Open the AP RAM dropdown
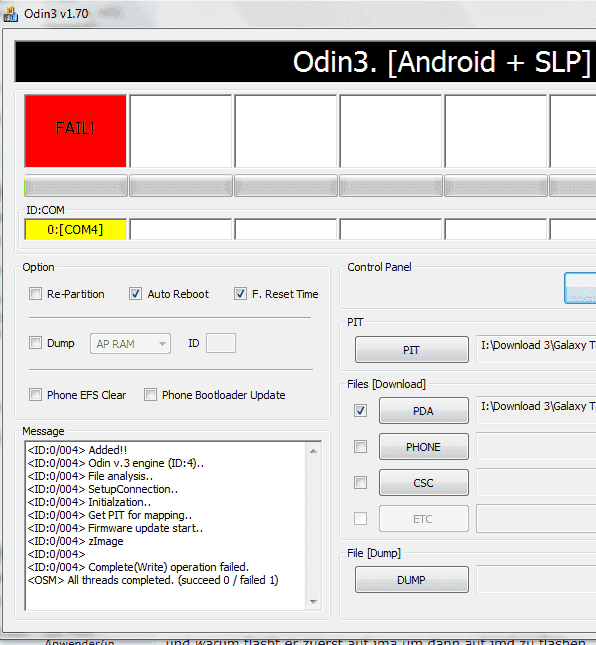 pyautogui.click(x=130, y=343)
